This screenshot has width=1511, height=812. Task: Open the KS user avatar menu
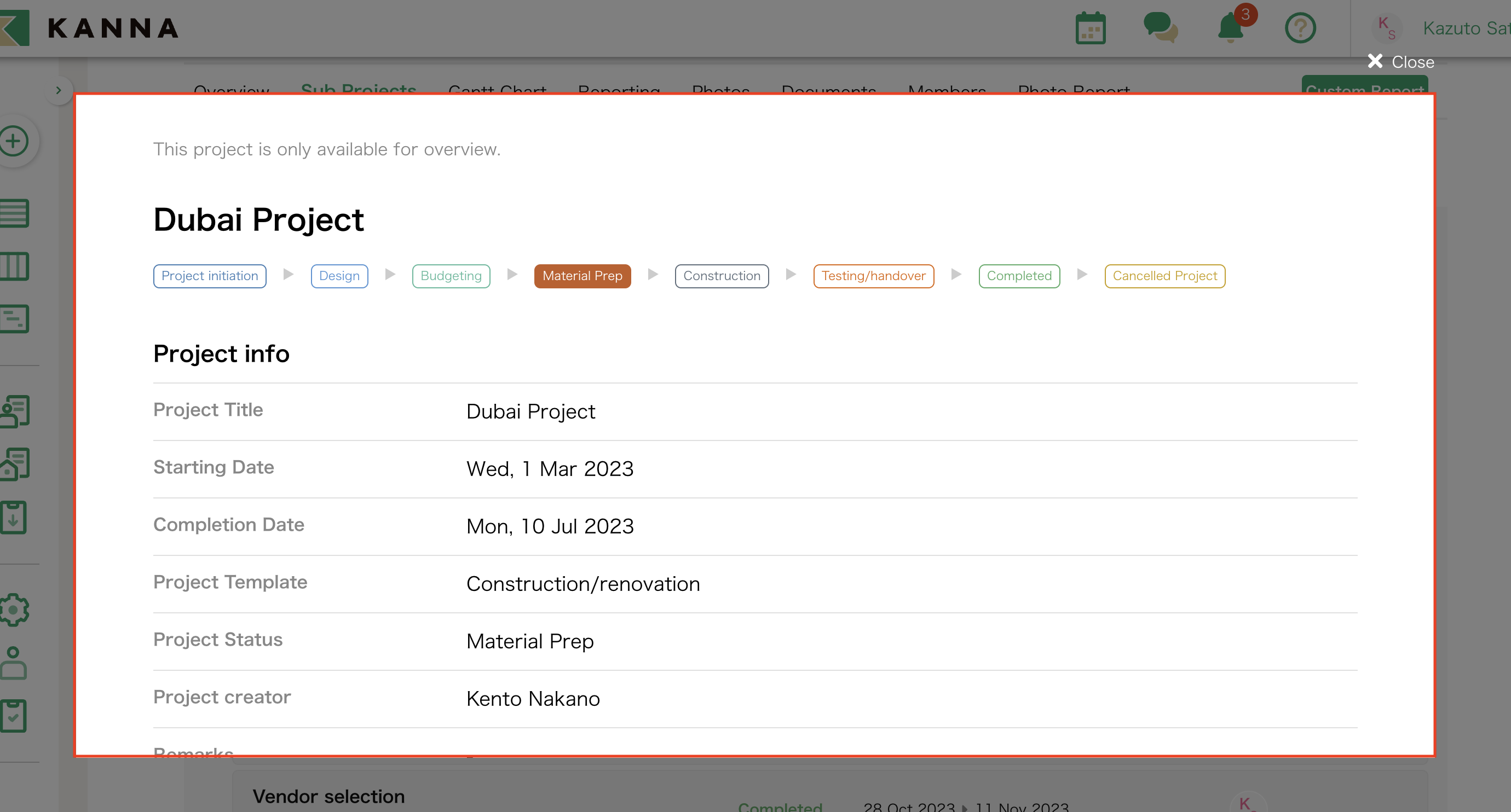pos(1387,27)
